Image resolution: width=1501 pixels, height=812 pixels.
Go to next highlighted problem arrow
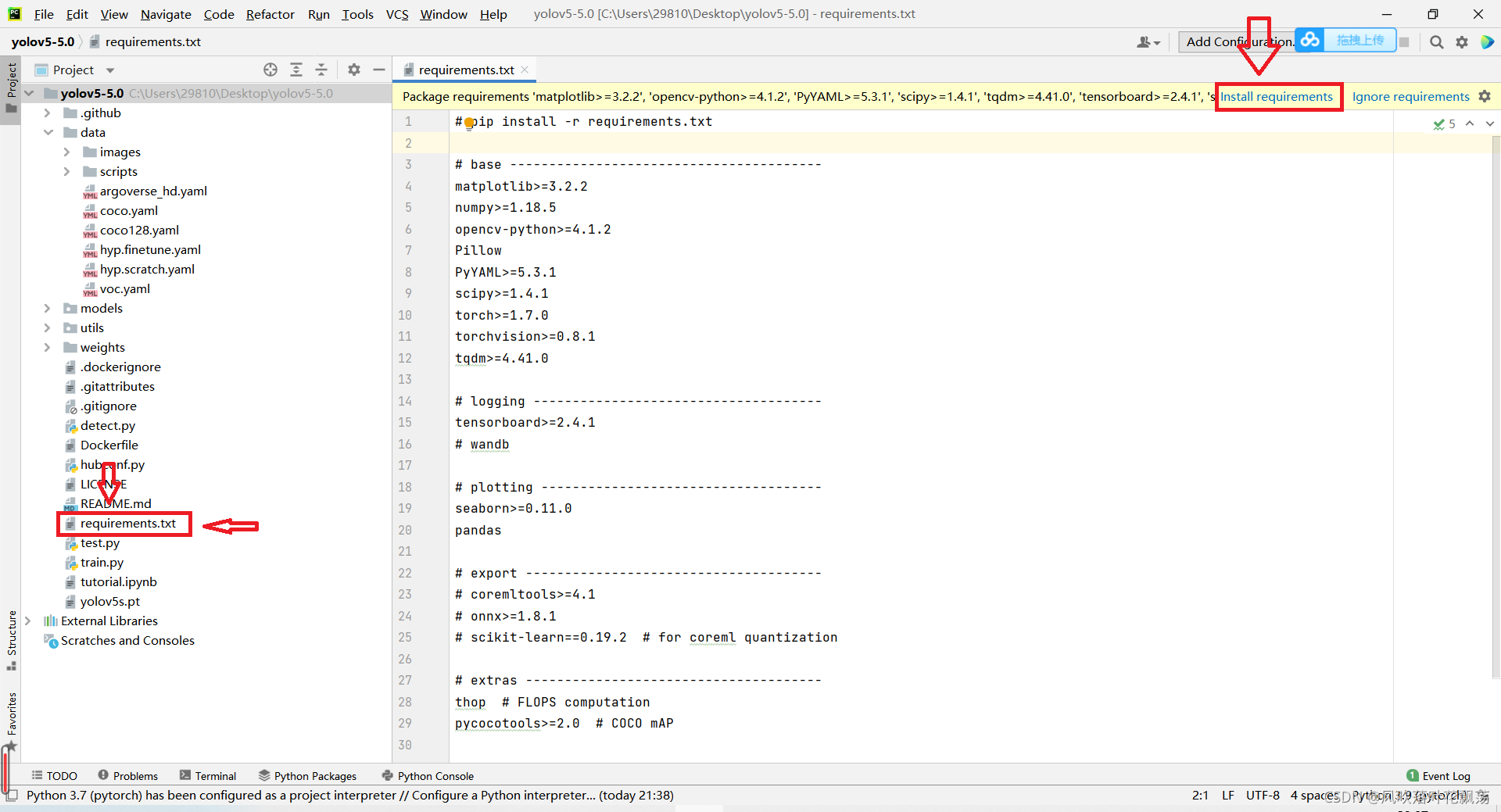pyautogui.click(x=1489, y=123)
